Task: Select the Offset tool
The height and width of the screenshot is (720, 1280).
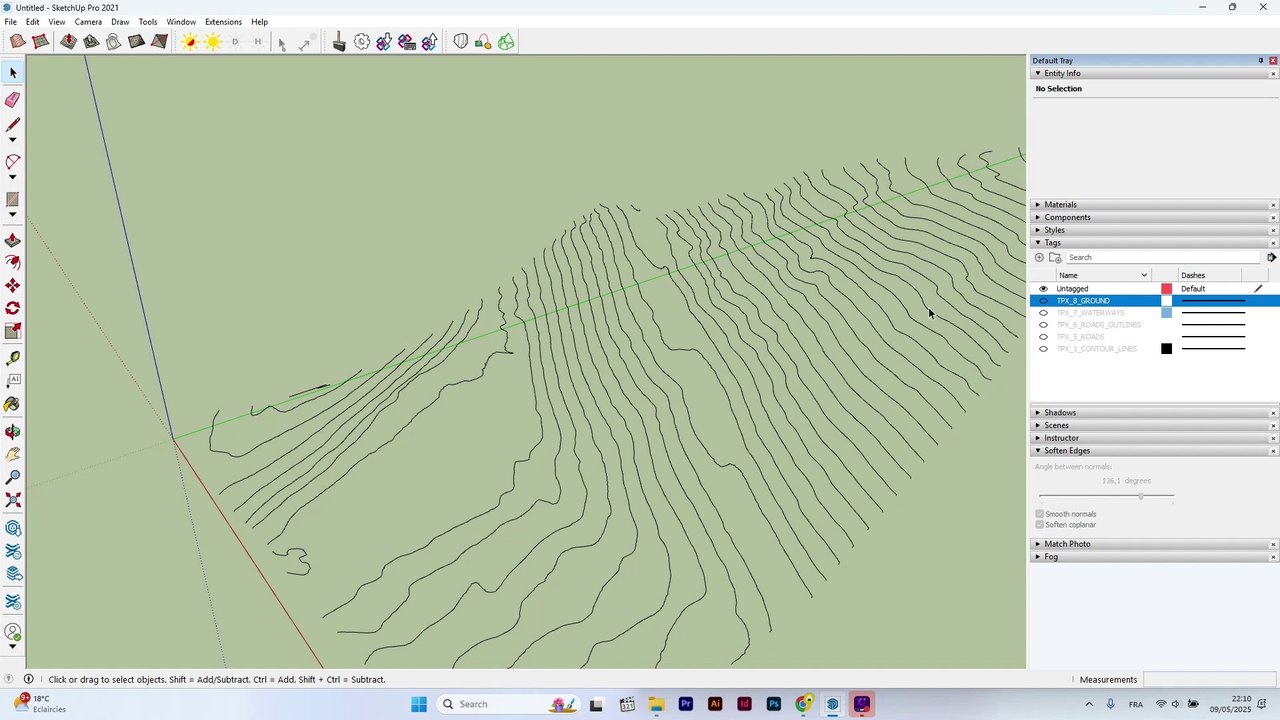Action: (x=13, y=263)
